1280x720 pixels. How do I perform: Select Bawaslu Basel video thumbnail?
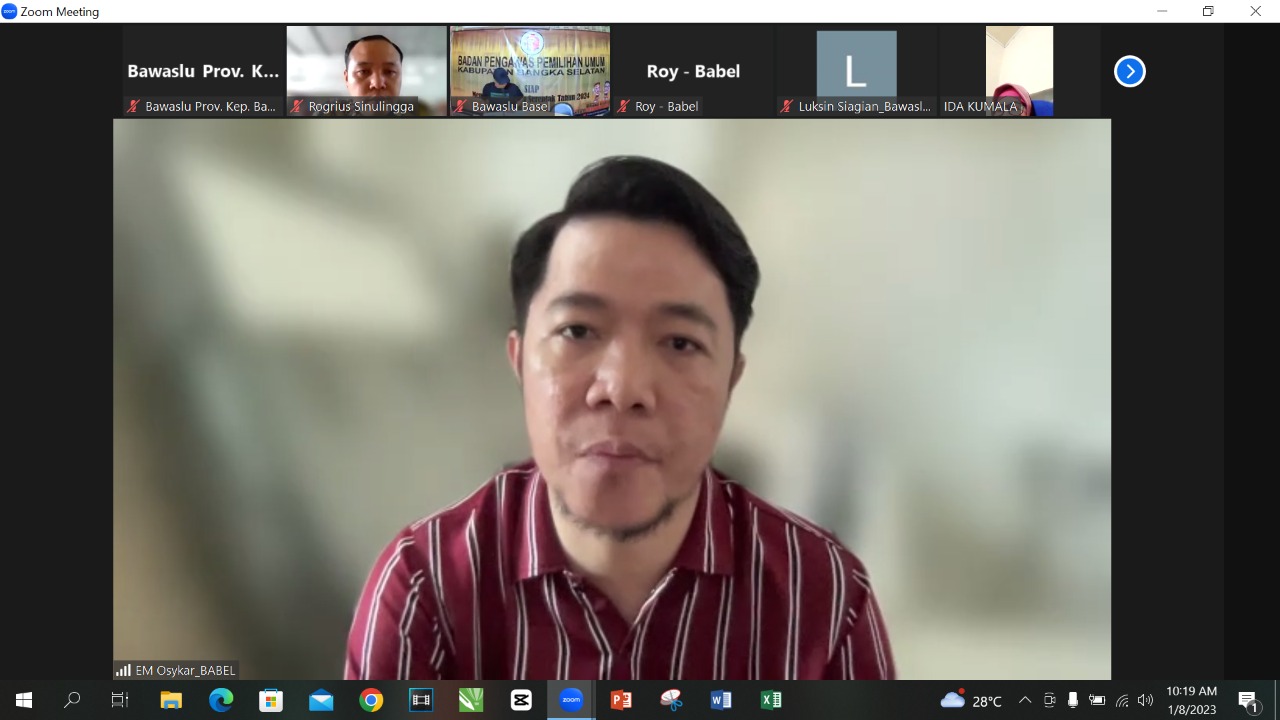529,70
